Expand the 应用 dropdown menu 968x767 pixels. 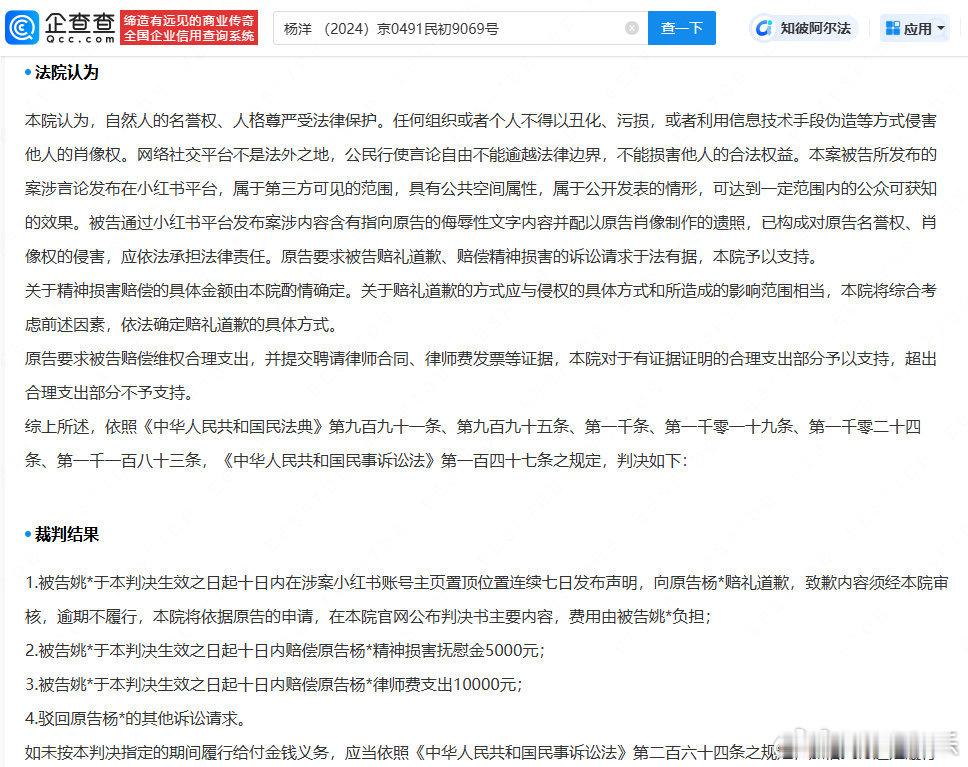click(x=916, y=28)
